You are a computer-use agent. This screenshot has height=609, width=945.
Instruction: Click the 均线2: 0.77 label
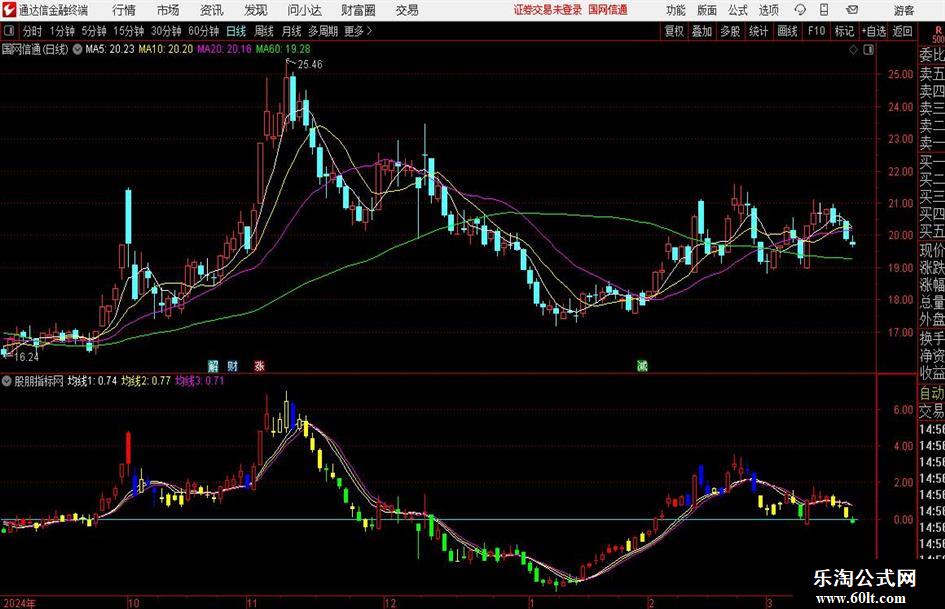(x=146, y=381)
